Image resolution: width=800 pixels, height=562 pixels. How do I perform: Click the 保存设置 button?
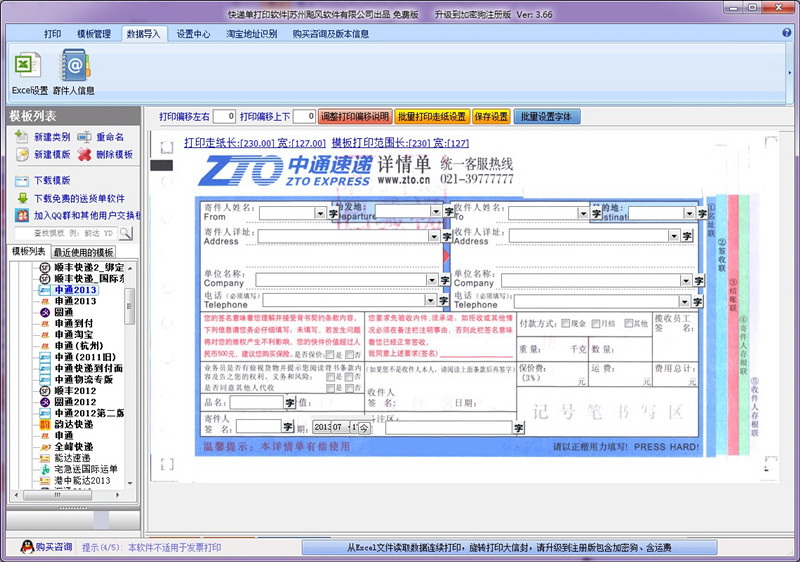(x=491, y=117)
